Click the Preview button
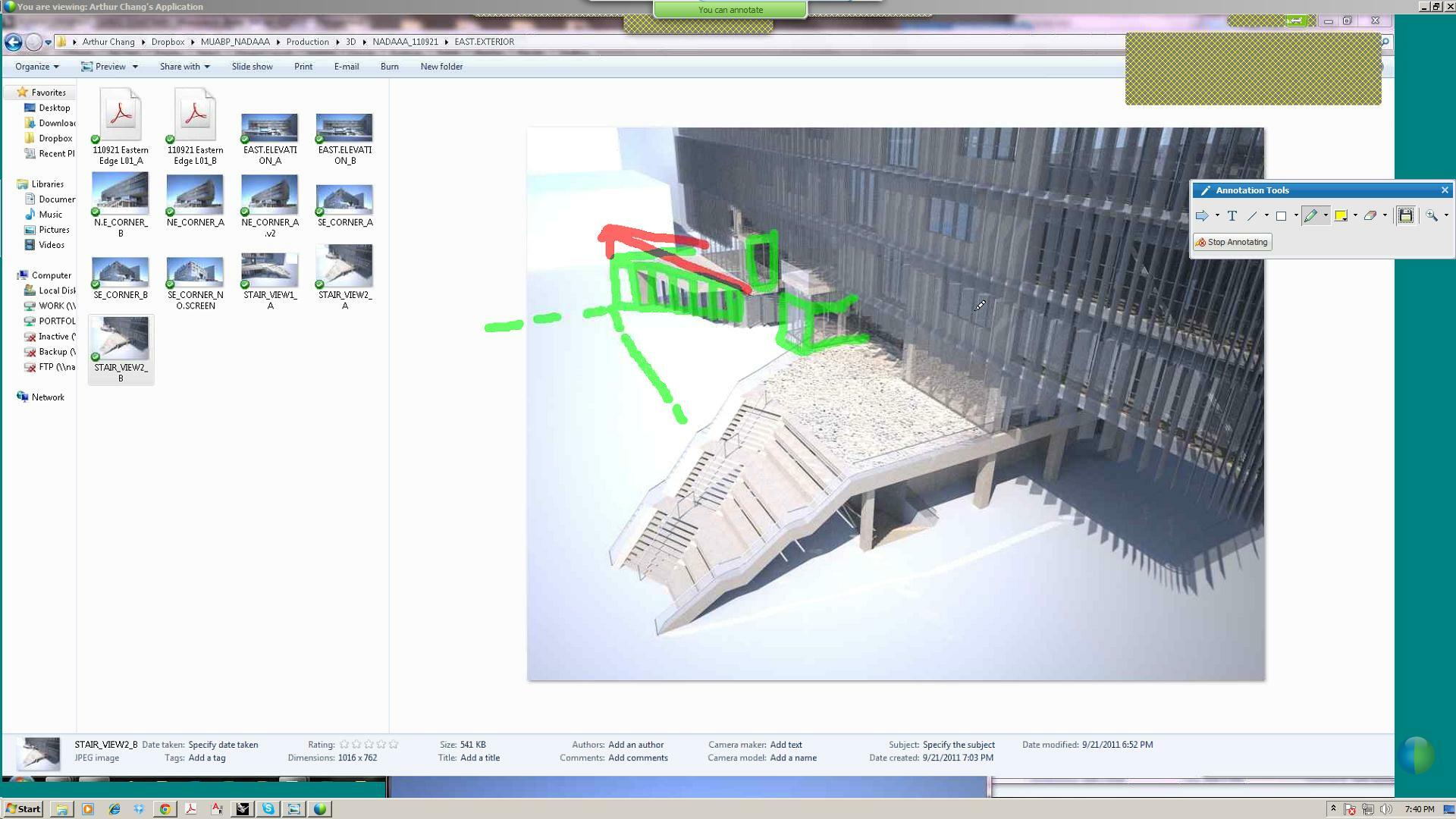 104,67
